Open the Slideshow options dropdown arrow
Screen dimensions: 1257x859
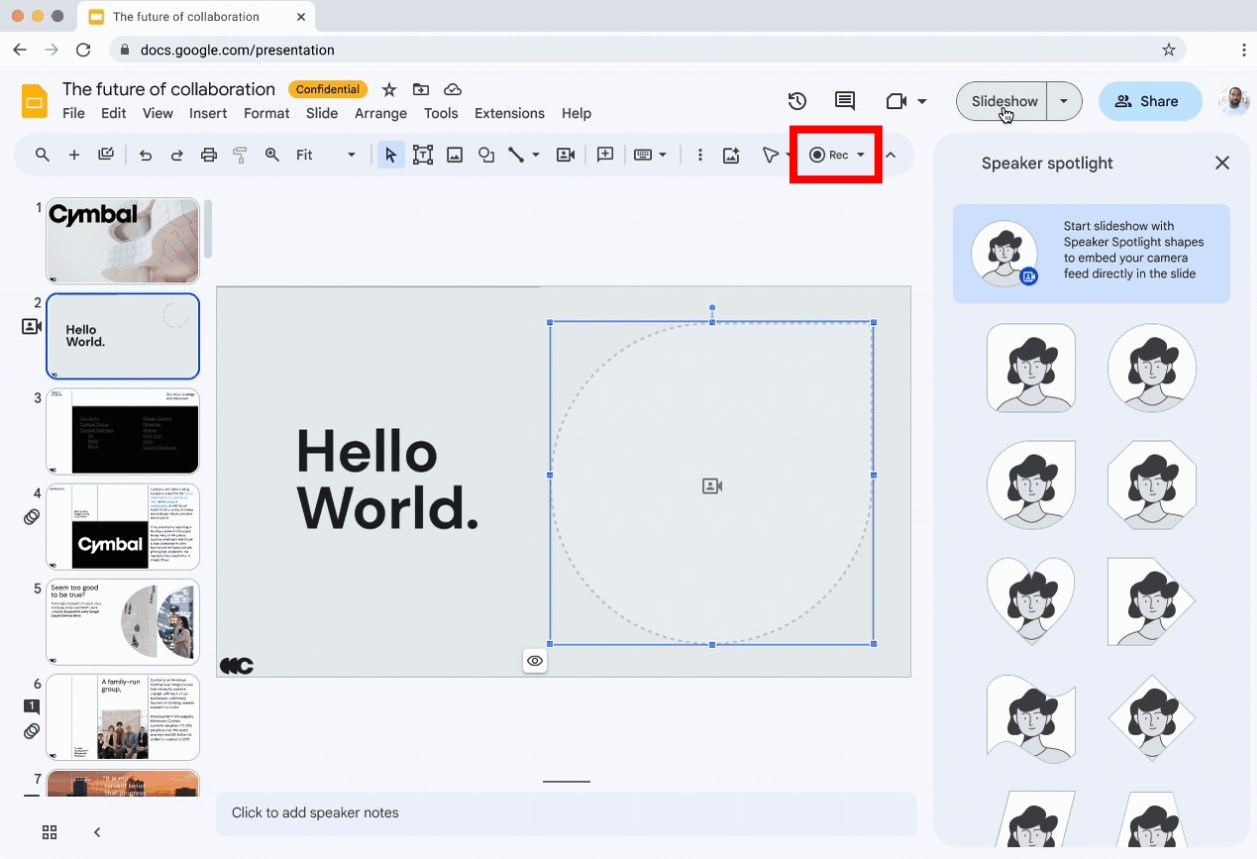coord(1064,101)
